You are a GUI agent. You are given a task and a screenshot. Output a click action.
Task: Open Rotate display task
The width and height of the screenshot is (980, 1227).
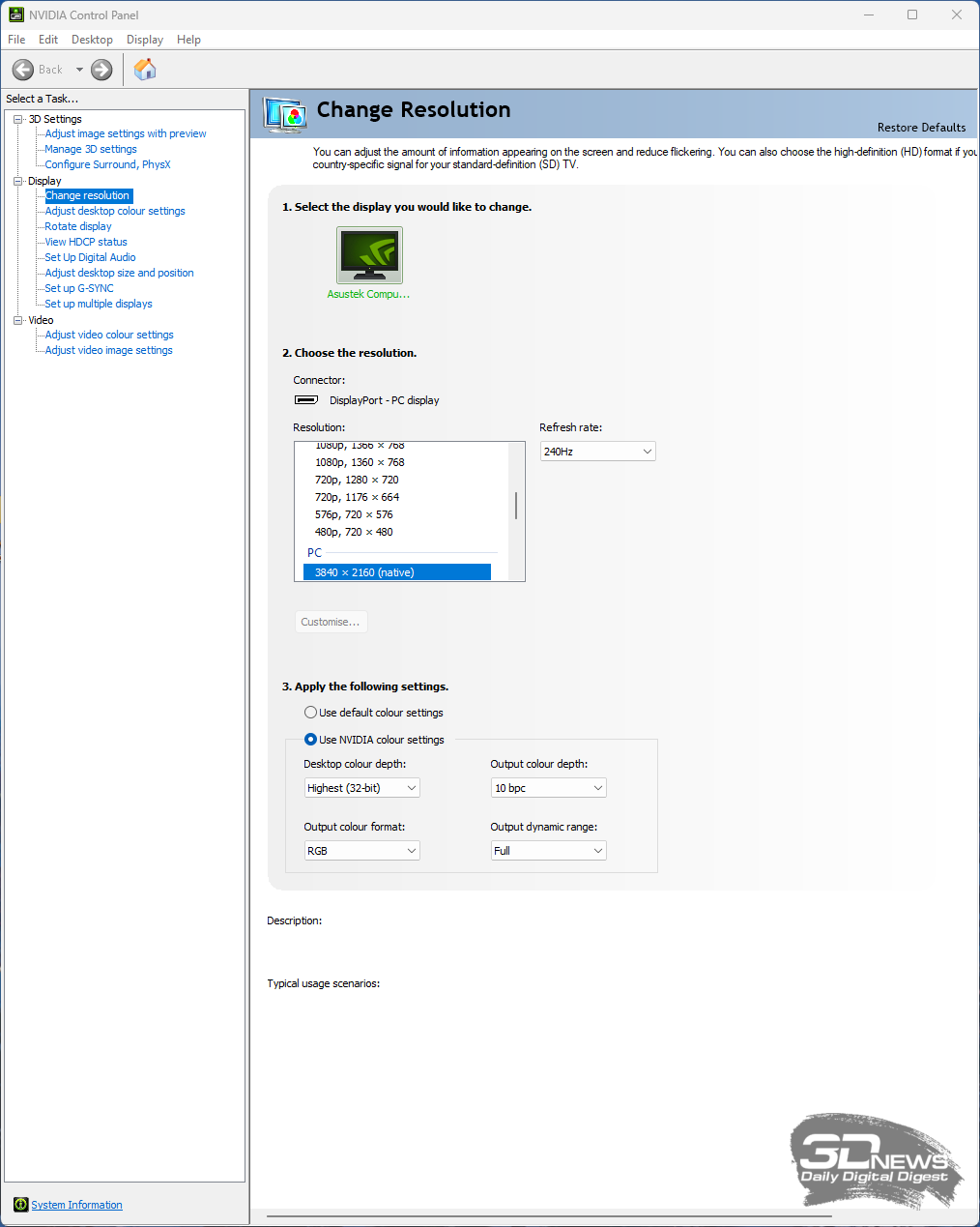point(78,226)
